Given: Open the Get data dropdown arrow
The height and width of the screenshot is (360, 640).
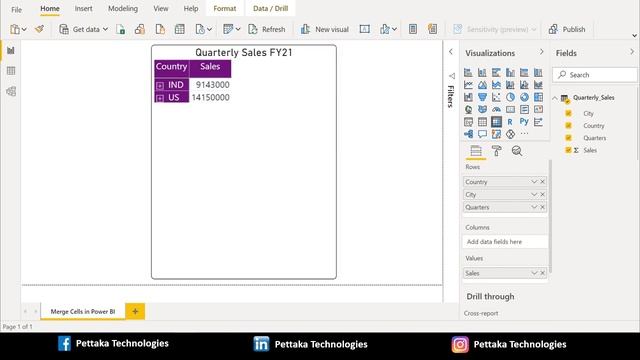Looking at the screenshot, I should pos(105,29).
